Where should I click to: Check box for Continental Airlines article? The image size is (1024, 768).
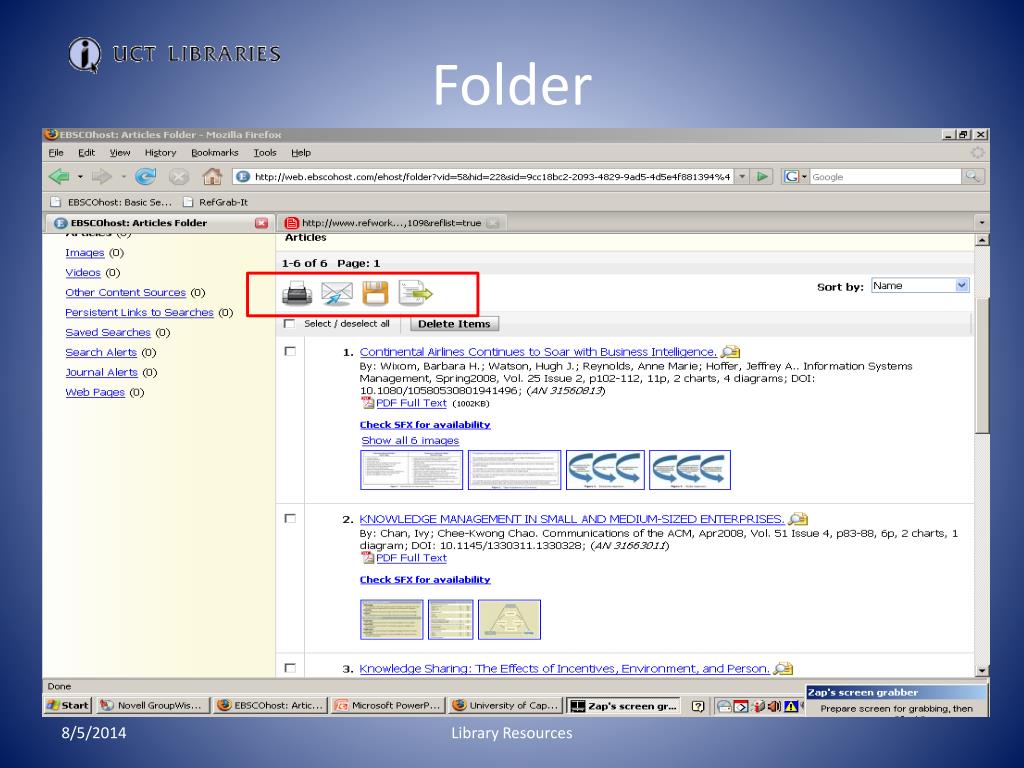click(290, 351)
